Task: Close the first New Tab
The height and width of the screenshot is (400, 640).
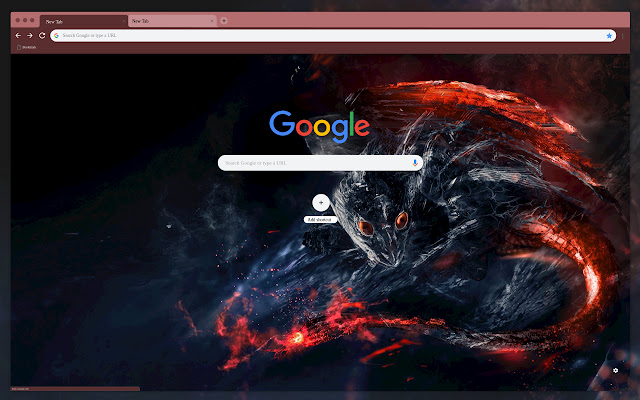Action: [x=124, y=21]
